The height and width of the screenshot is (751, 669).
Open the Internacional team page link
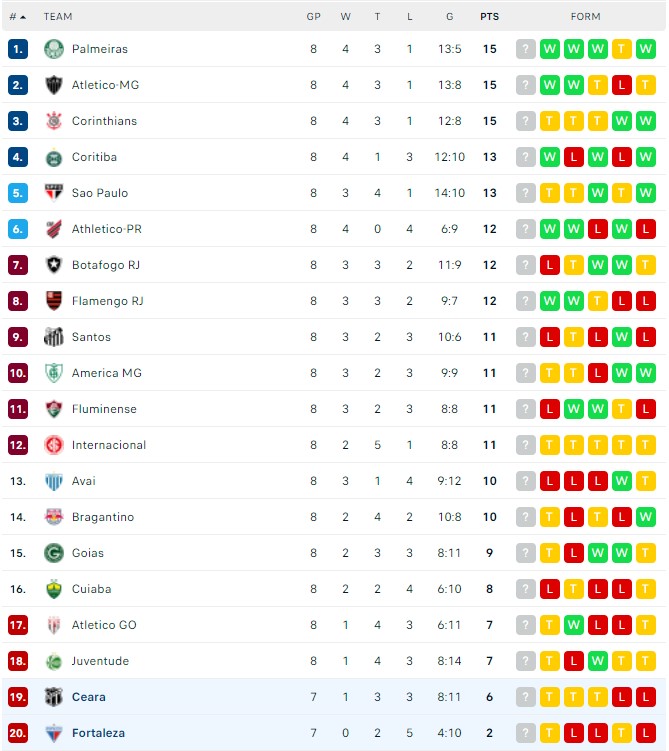(x=109, y=445)
